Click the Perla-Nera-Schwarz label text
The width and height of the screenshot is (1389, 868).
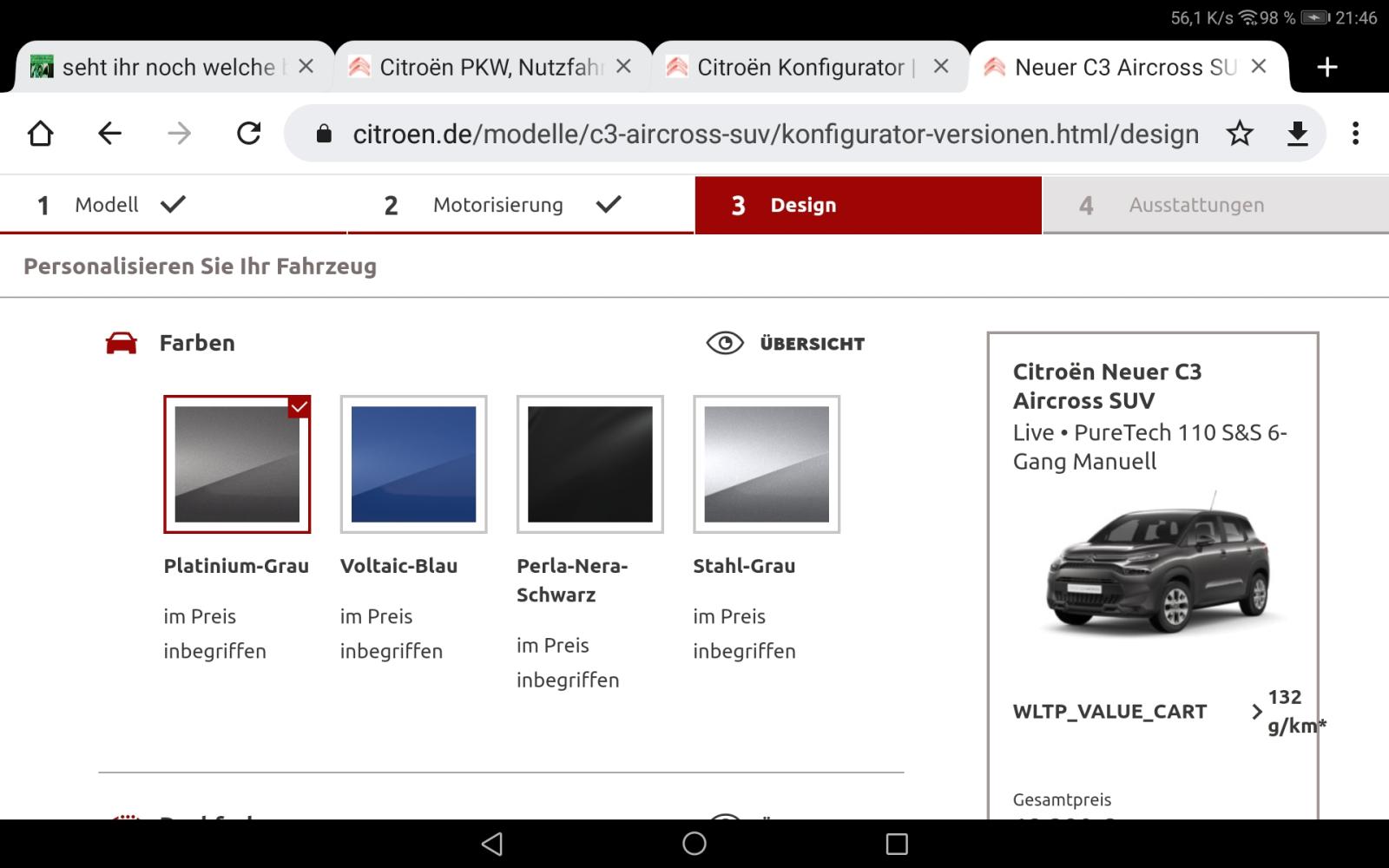coord(572,580)
